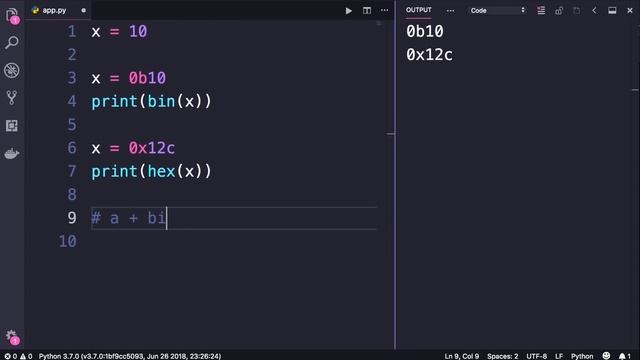Viewport: 640px width, 360px height.
Task: Click line number 5 in gutter
Action: click(72, 124)
